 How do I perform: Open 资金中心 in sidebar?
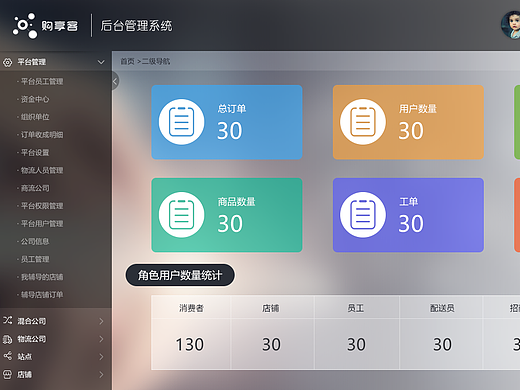click(x=35, y=99)
